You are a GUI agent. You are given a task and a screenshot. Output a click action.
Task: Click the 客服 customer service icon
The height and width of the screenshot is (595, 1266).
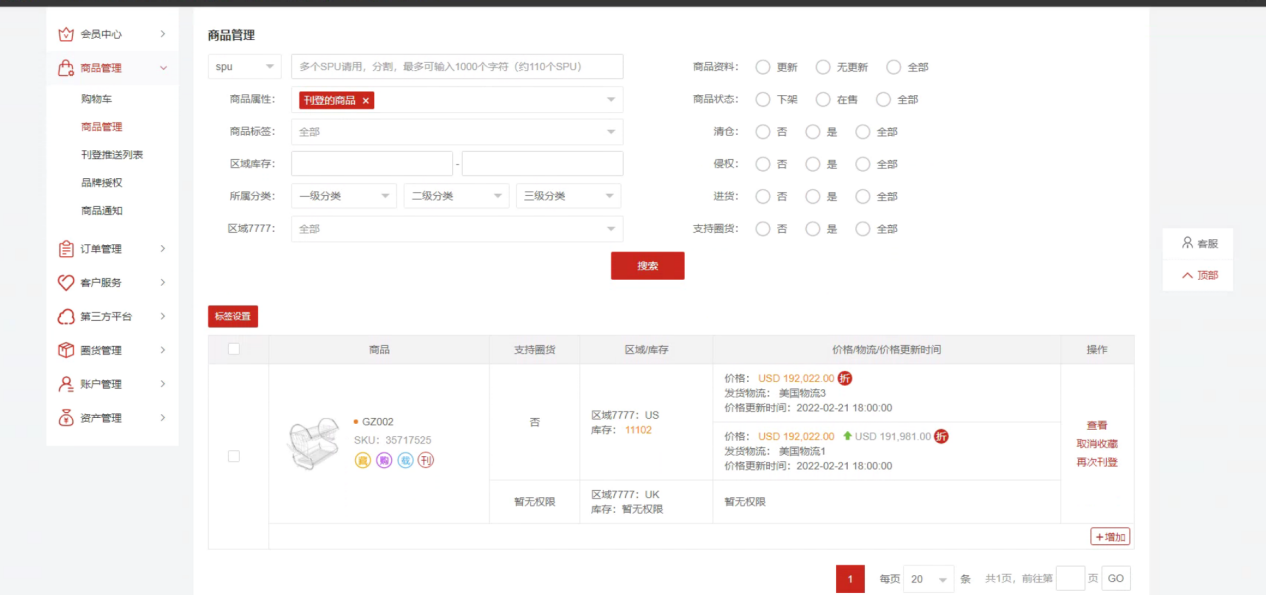point(1187,243)
